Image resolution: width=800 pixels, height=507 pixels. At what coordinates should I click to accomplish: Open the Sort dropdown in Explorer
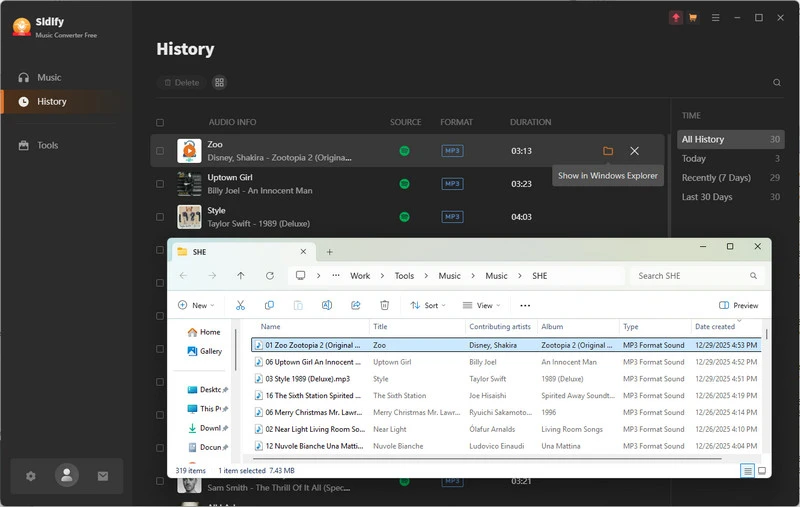428,305
